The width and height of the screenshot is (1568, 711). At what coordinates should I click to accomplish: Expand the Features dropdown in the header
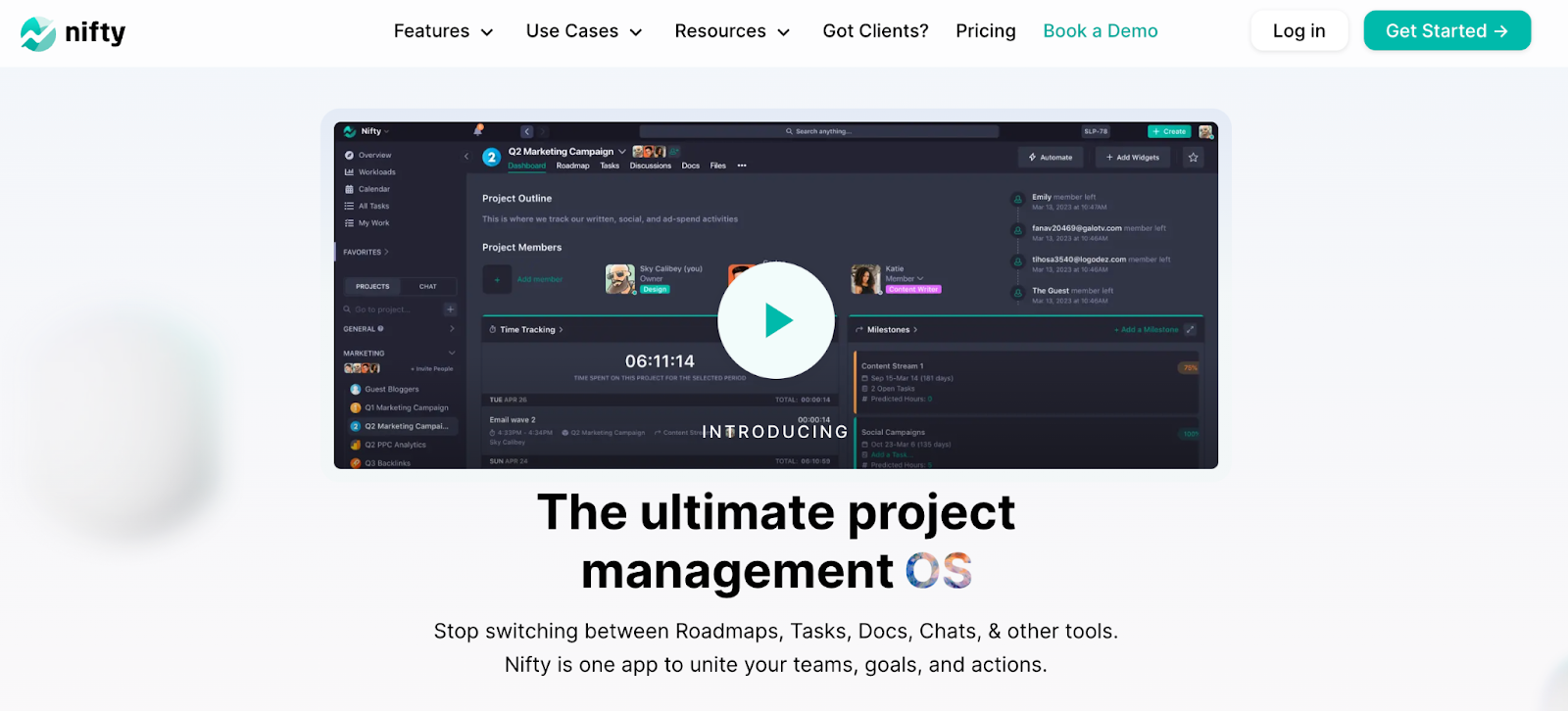(x=443, y=31)
